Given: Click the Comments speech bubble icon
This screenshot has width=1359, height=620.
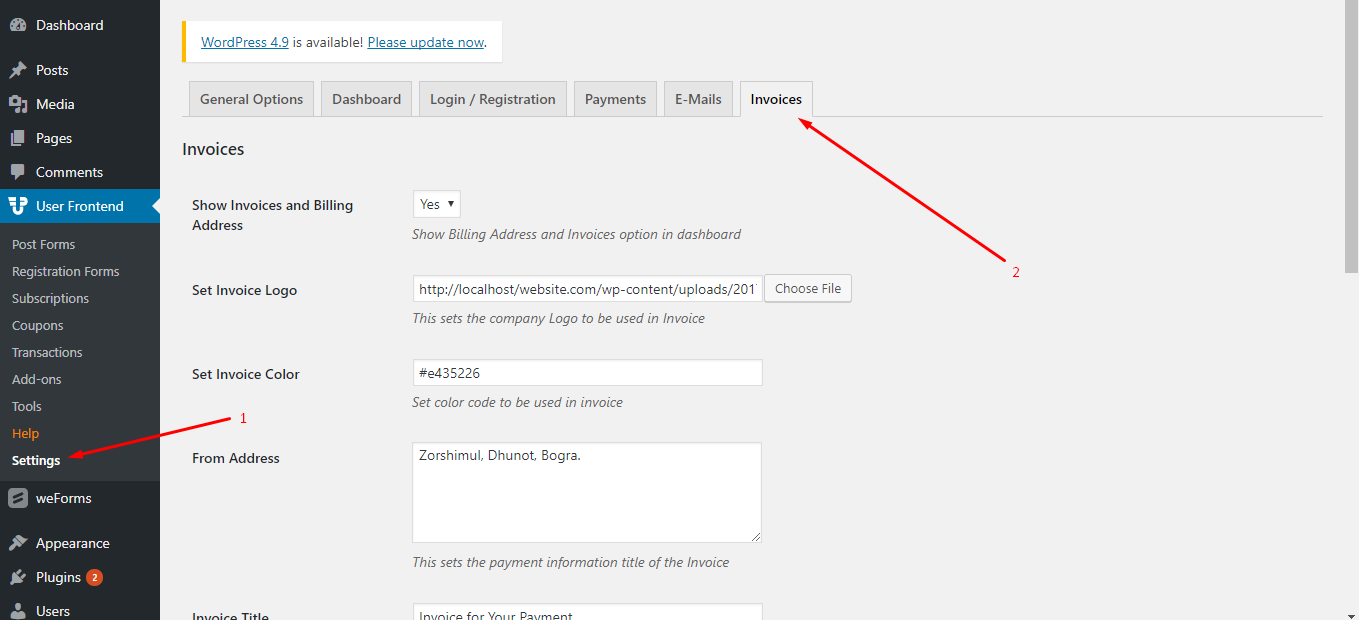Looking at the screenshot, I should [x=18, y=172].
